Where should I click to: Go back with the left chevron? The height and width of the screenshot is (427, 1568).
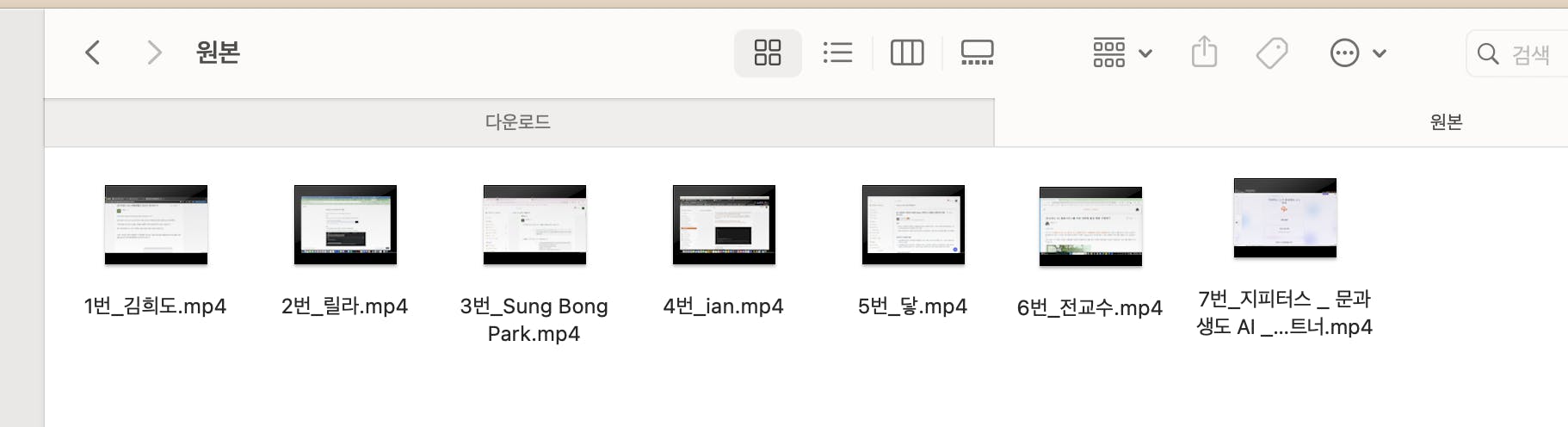(93, 53)
